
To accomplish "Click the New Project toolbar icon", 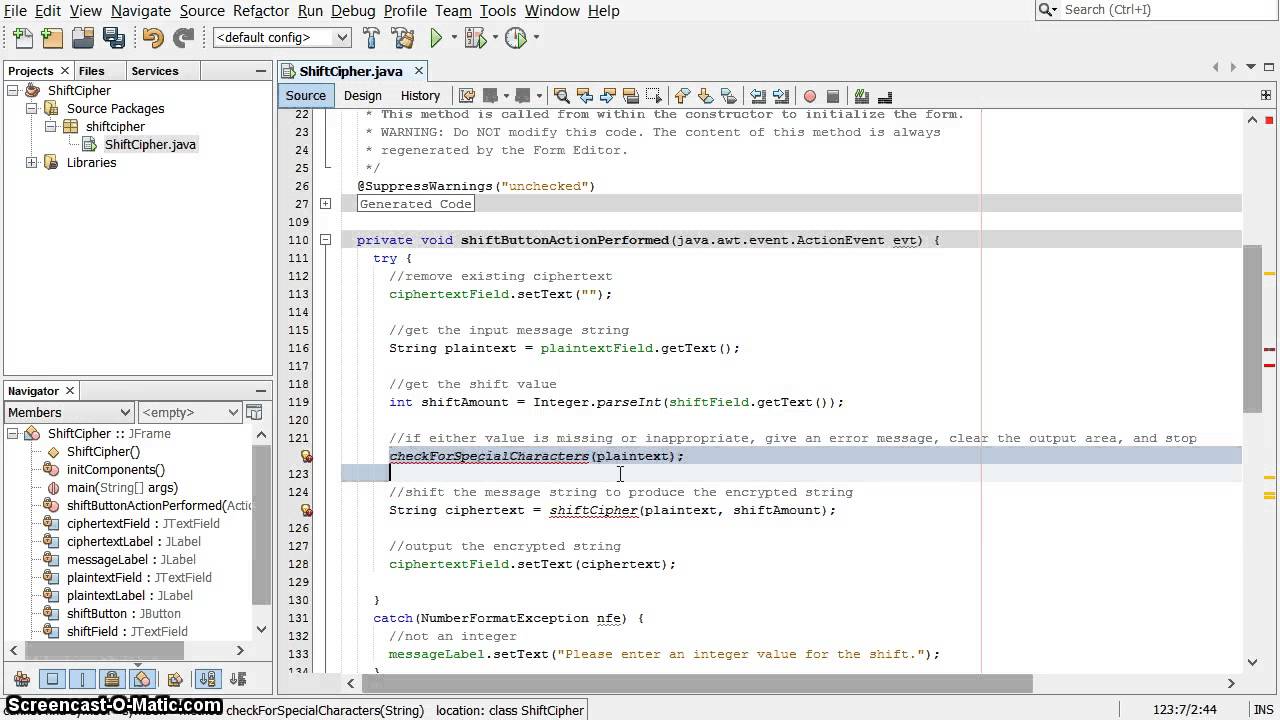I will pos(52,38).
